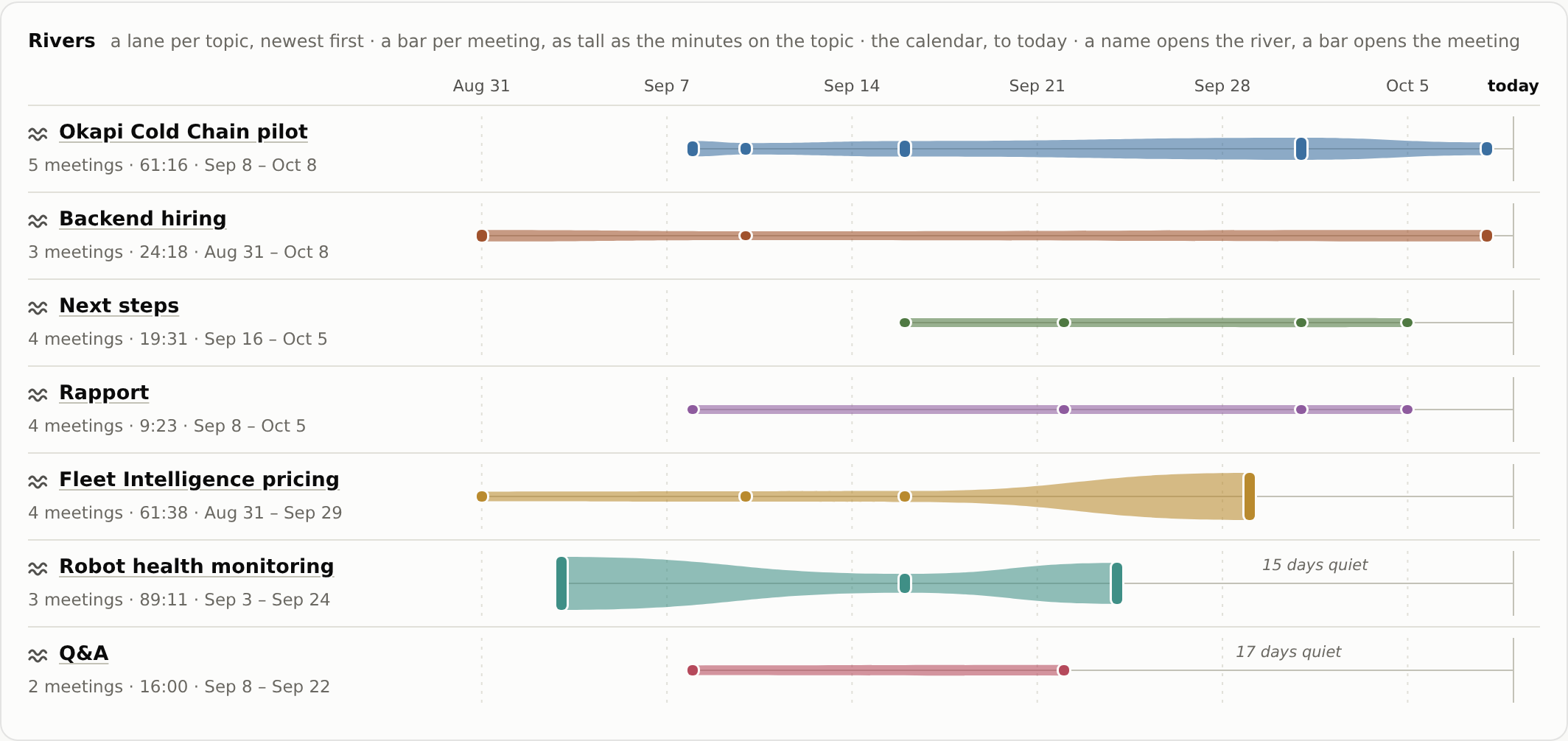Image resolution: width=1568 pixels, height=741 pixels.
Task: Open the last Q&A meeting dot
Action: [x=1064, y=670]
